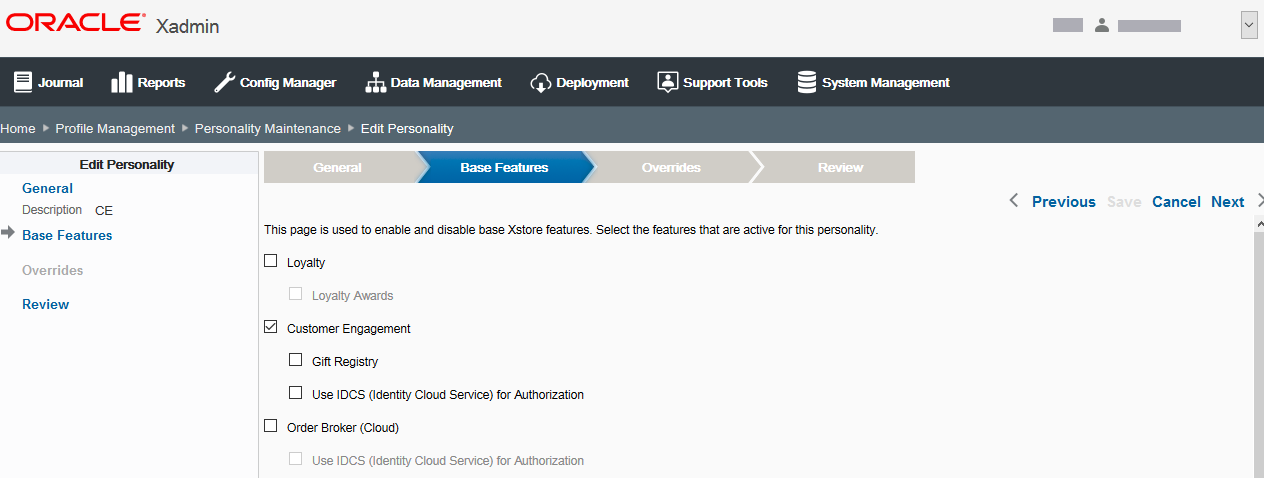Open the user account dropdown arrow
The height and width of the screenshot is (478, 1264).
pyautogui.click(x=1249, y=25)
